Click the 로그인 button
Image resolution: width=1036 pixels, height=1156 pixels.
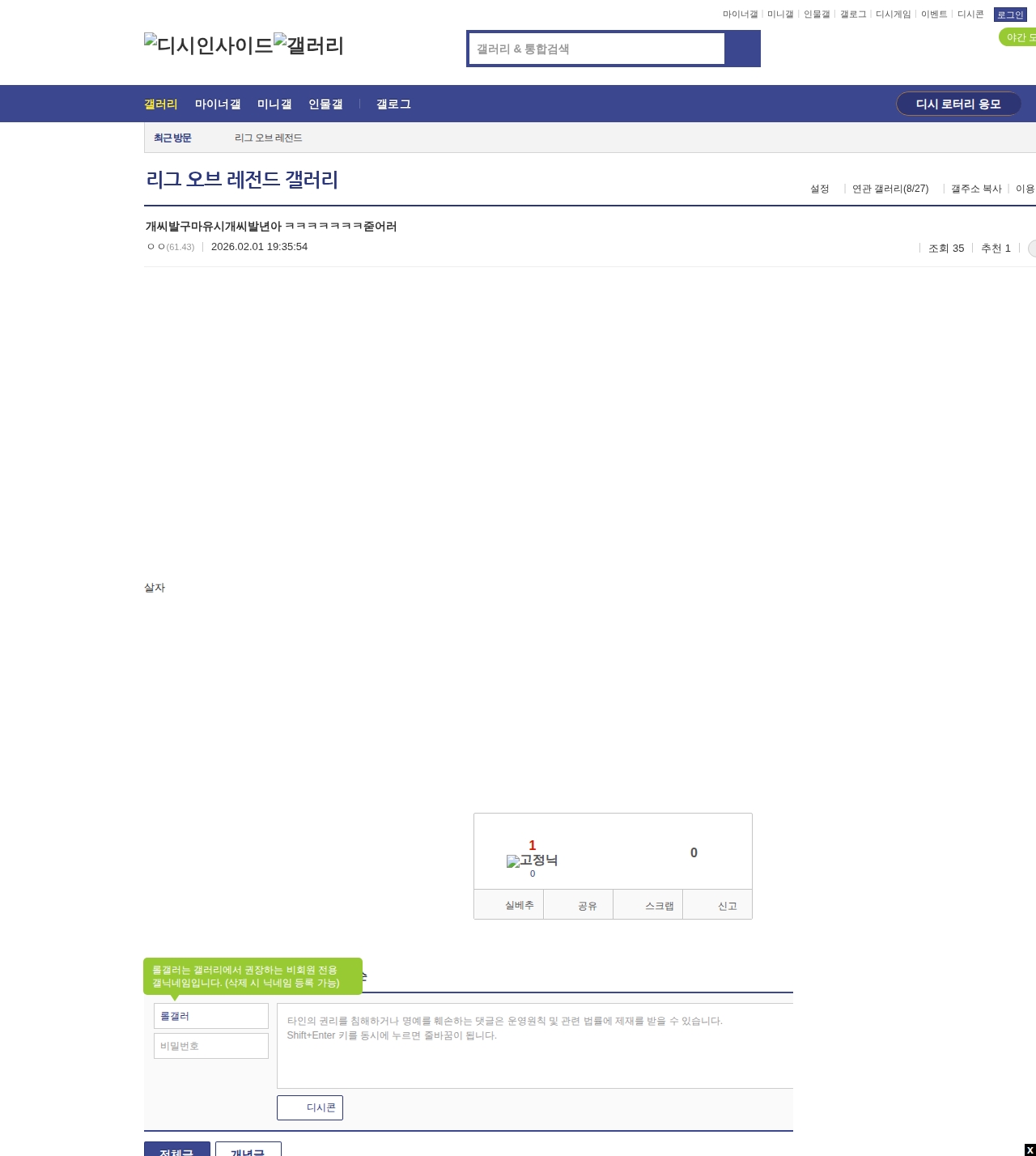pos(1010,15)
